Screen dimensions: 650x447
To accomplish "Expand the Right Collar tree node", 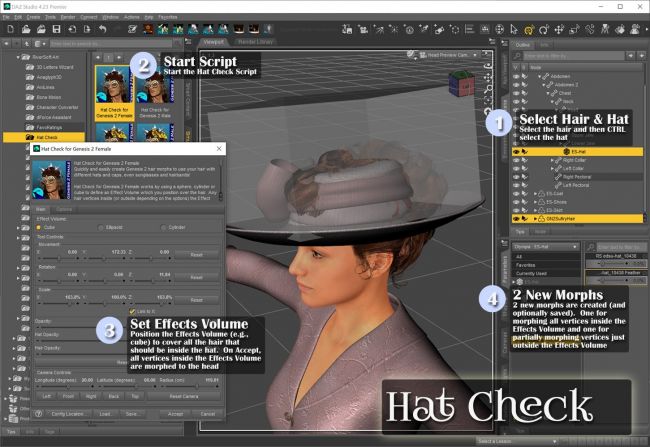I will tap(552, 160).
